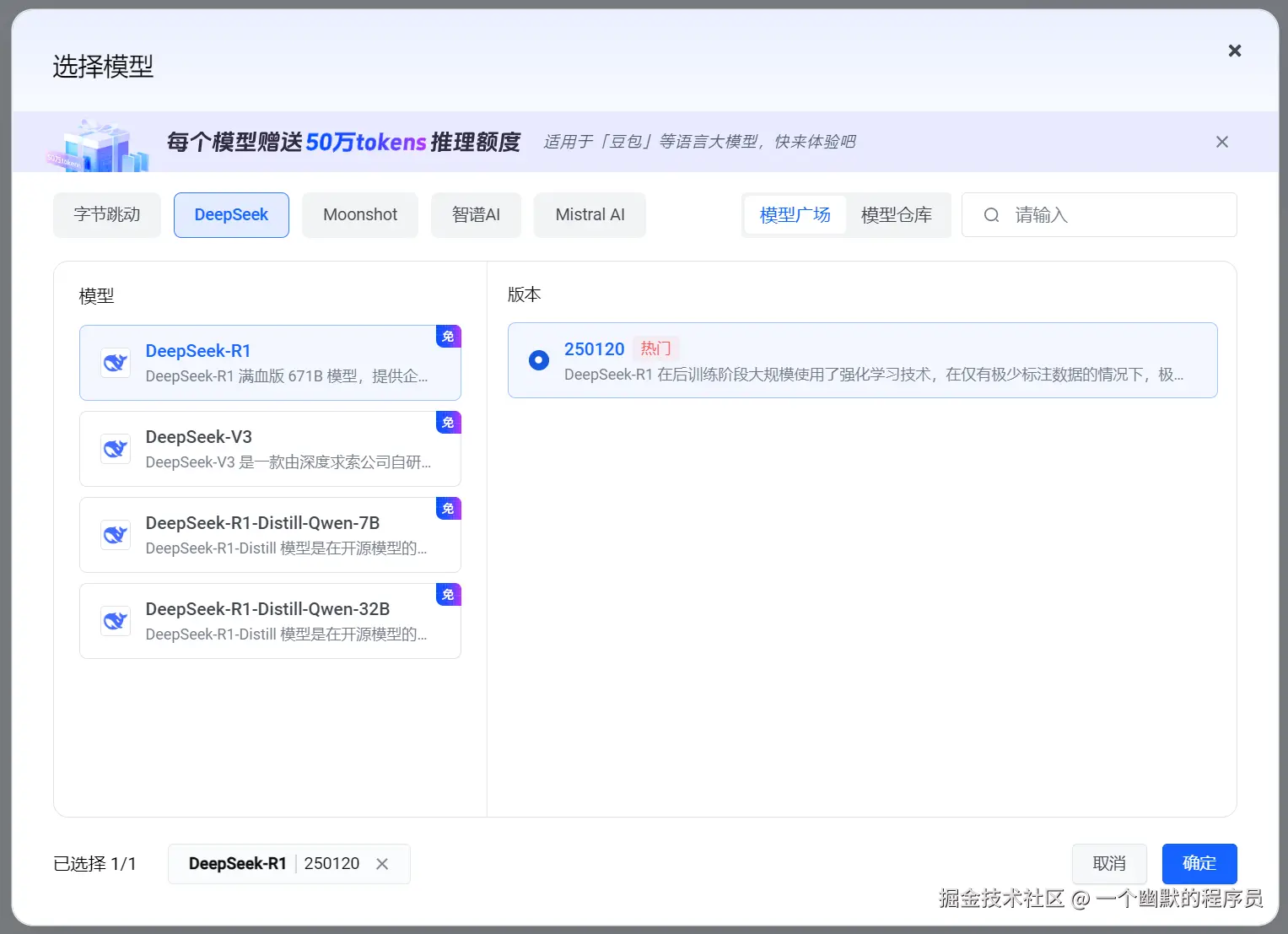1288x934 pixels.
Task: Switch to the DeepSeek provider tab
Action: (x=231, y=215)
